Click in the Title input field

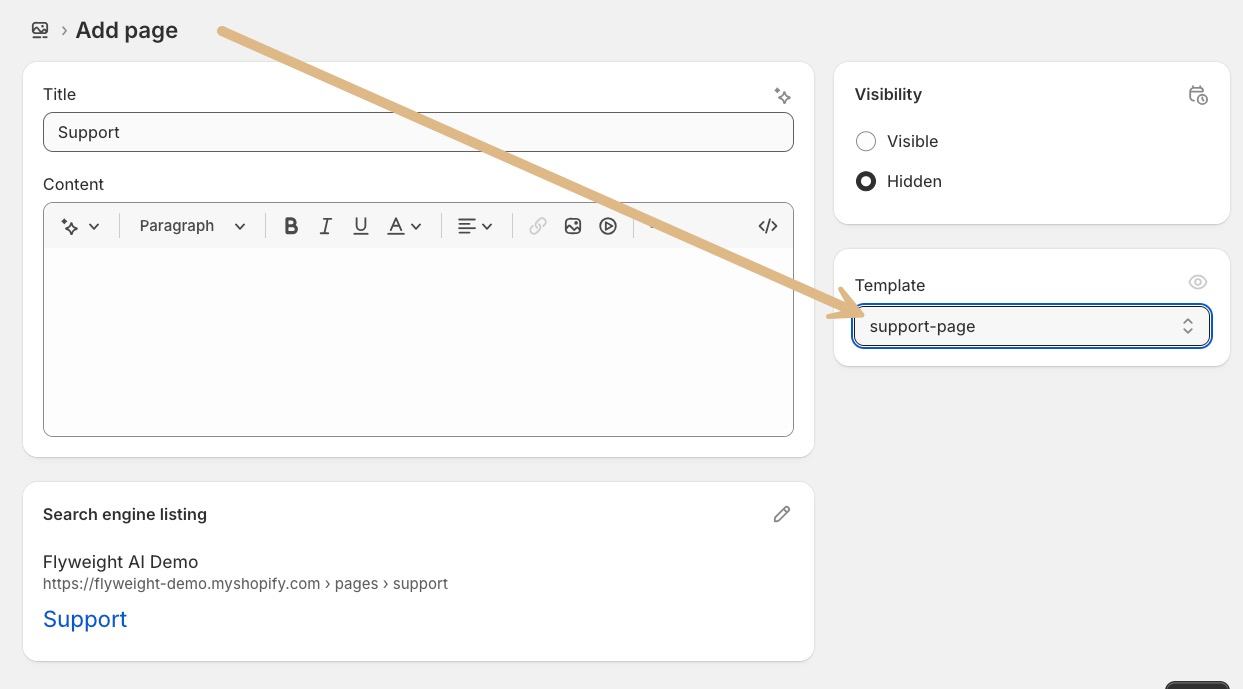tap(418, 132)
